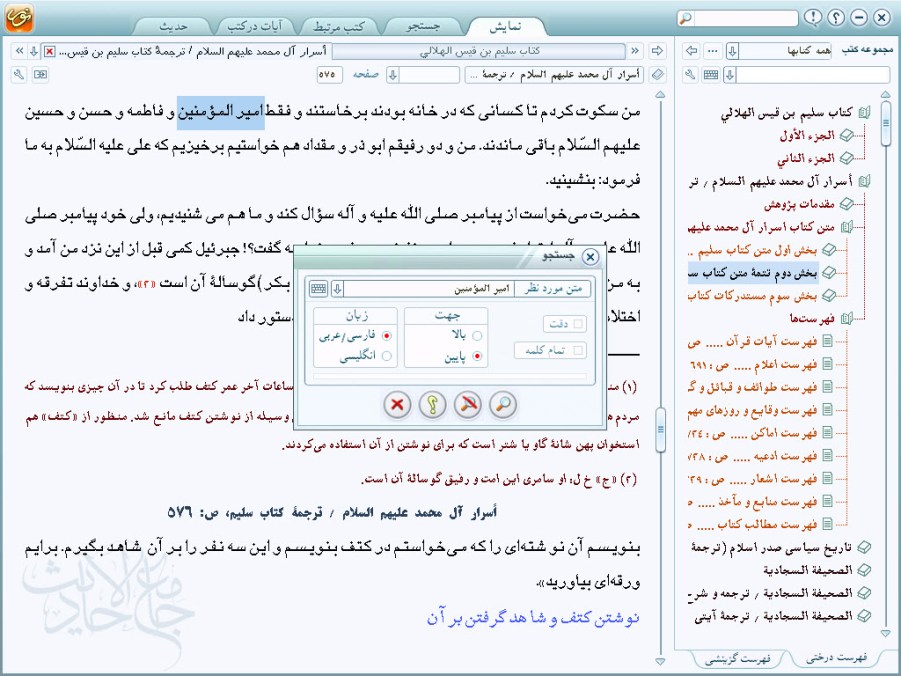Select فارسى/عربى language radio button
Viewport: 901px width, 676px height.
387,336
